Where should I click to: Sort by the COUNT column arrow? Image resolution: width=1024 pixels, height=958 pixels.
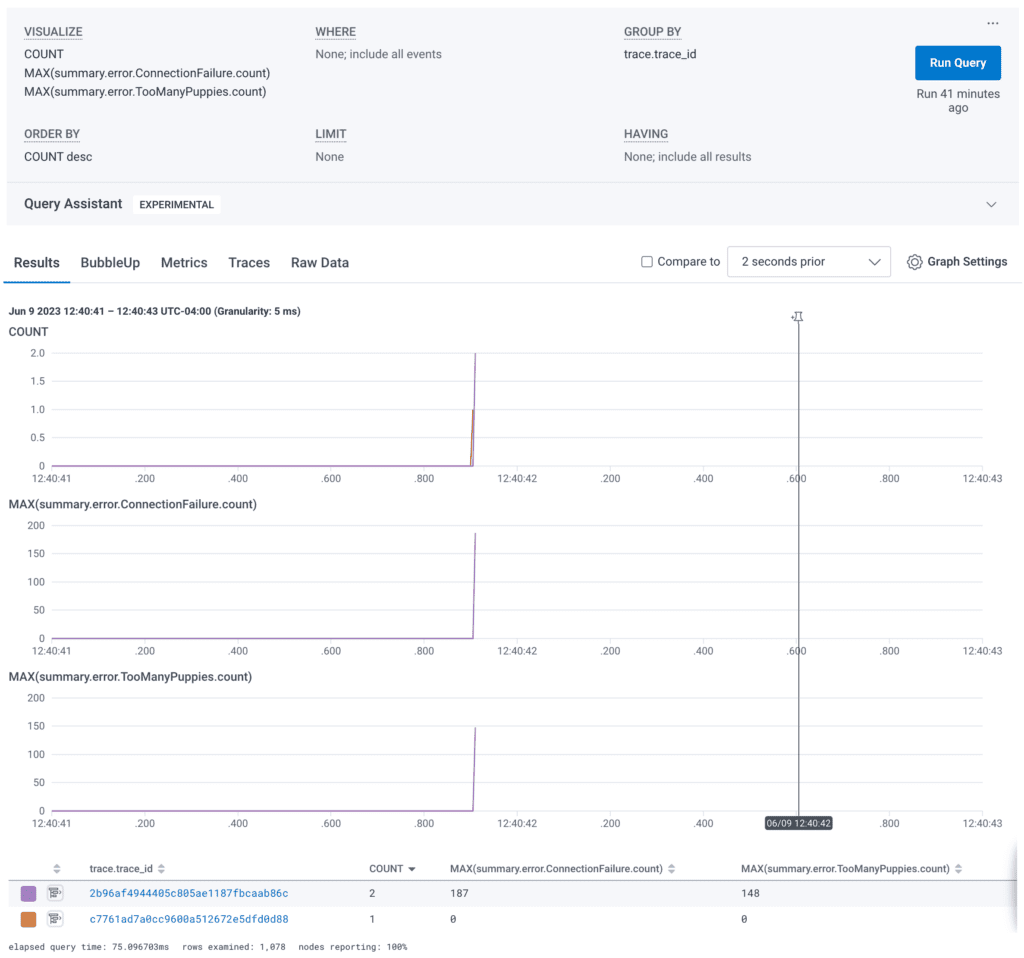(x=411, y=869)
